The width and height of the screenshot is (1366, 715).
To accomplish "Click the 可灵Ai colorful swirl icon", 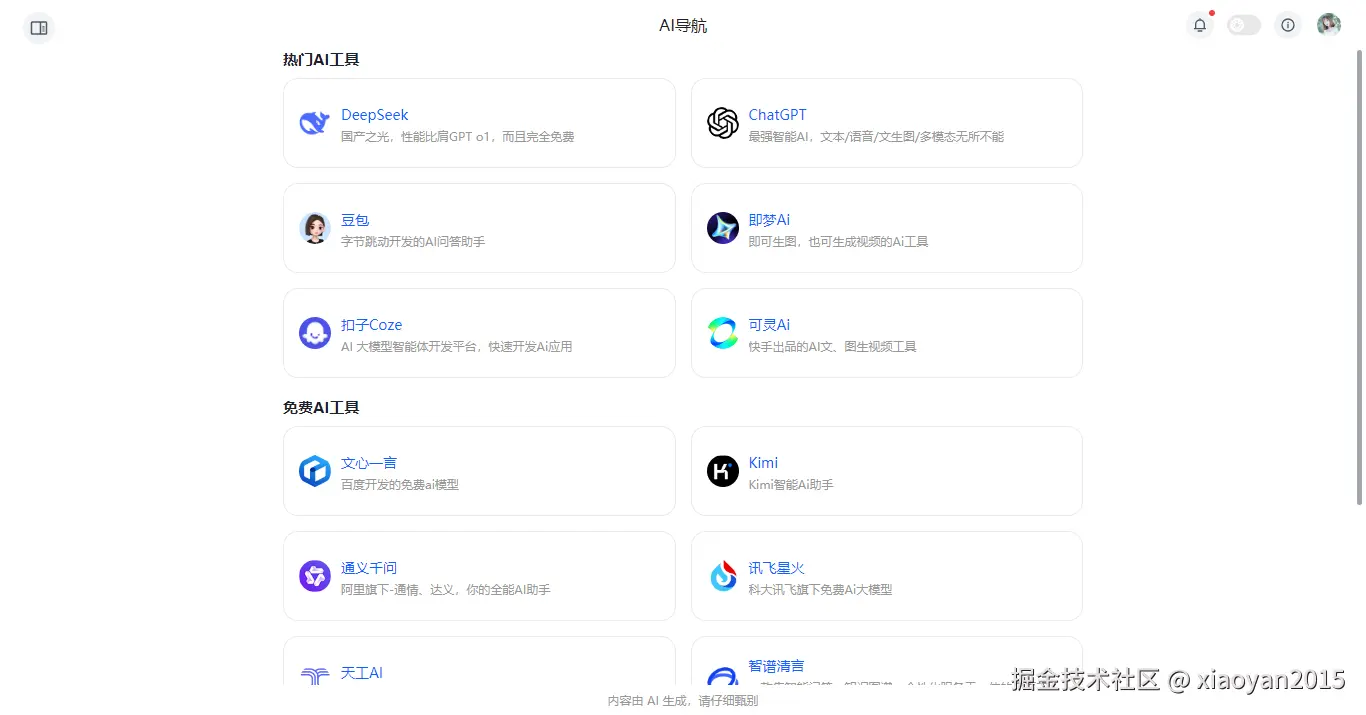I will 722,333.
